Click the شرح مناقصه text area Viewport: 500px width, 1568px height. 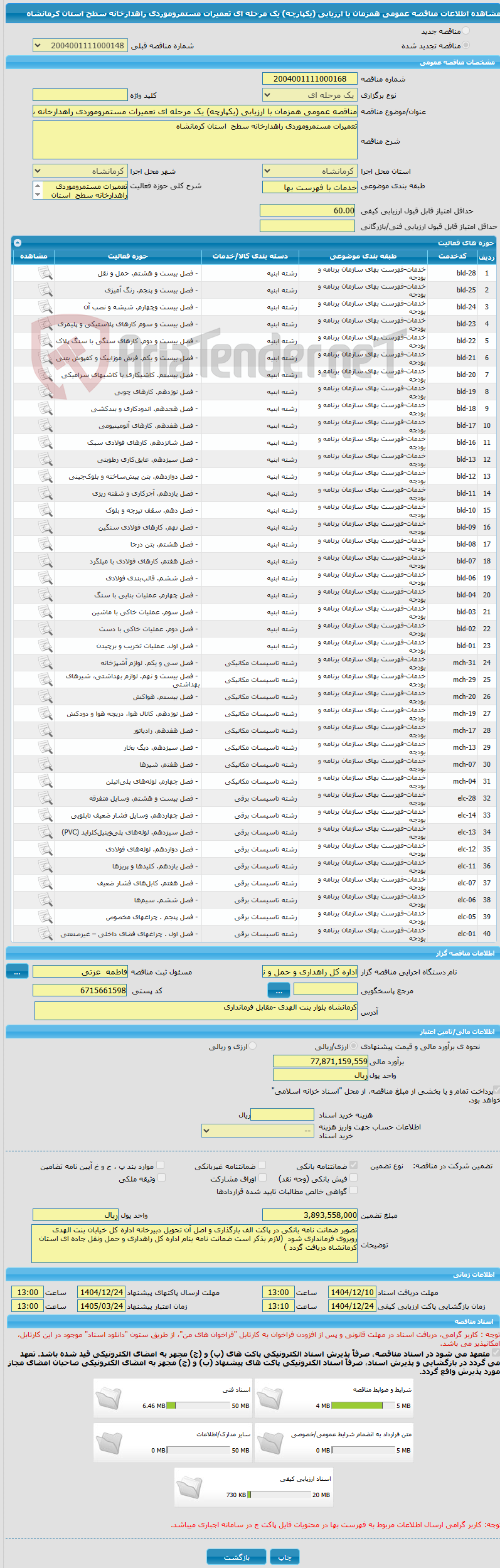194,140
